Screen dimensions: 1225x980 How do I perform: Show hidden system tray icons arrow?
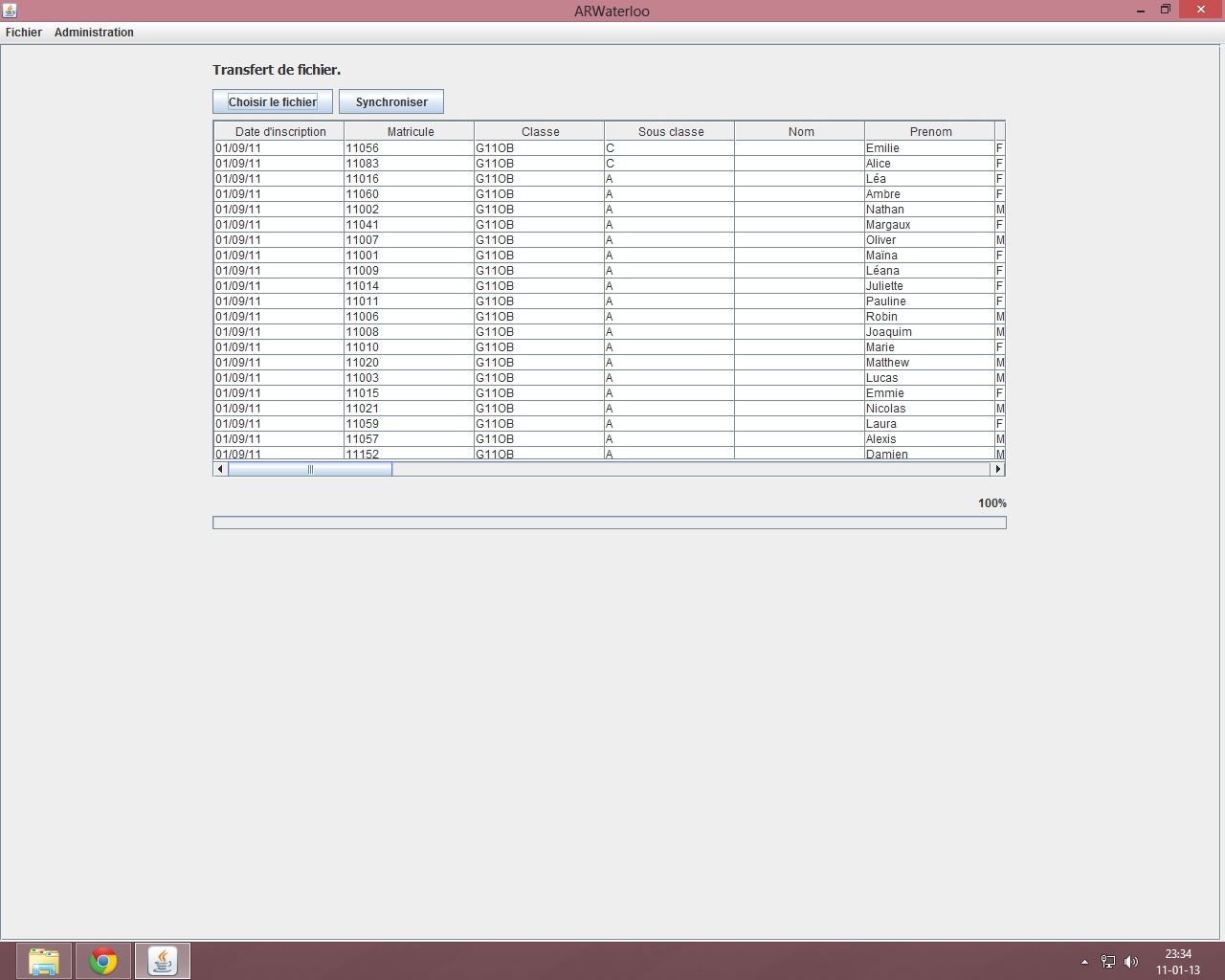(1084, 962)
